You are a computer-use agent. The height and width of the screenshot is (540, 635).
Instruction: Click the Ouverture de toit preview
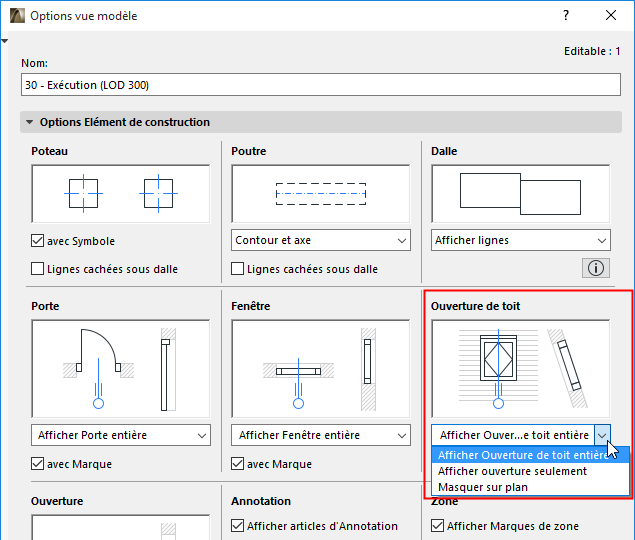(520, 365)
